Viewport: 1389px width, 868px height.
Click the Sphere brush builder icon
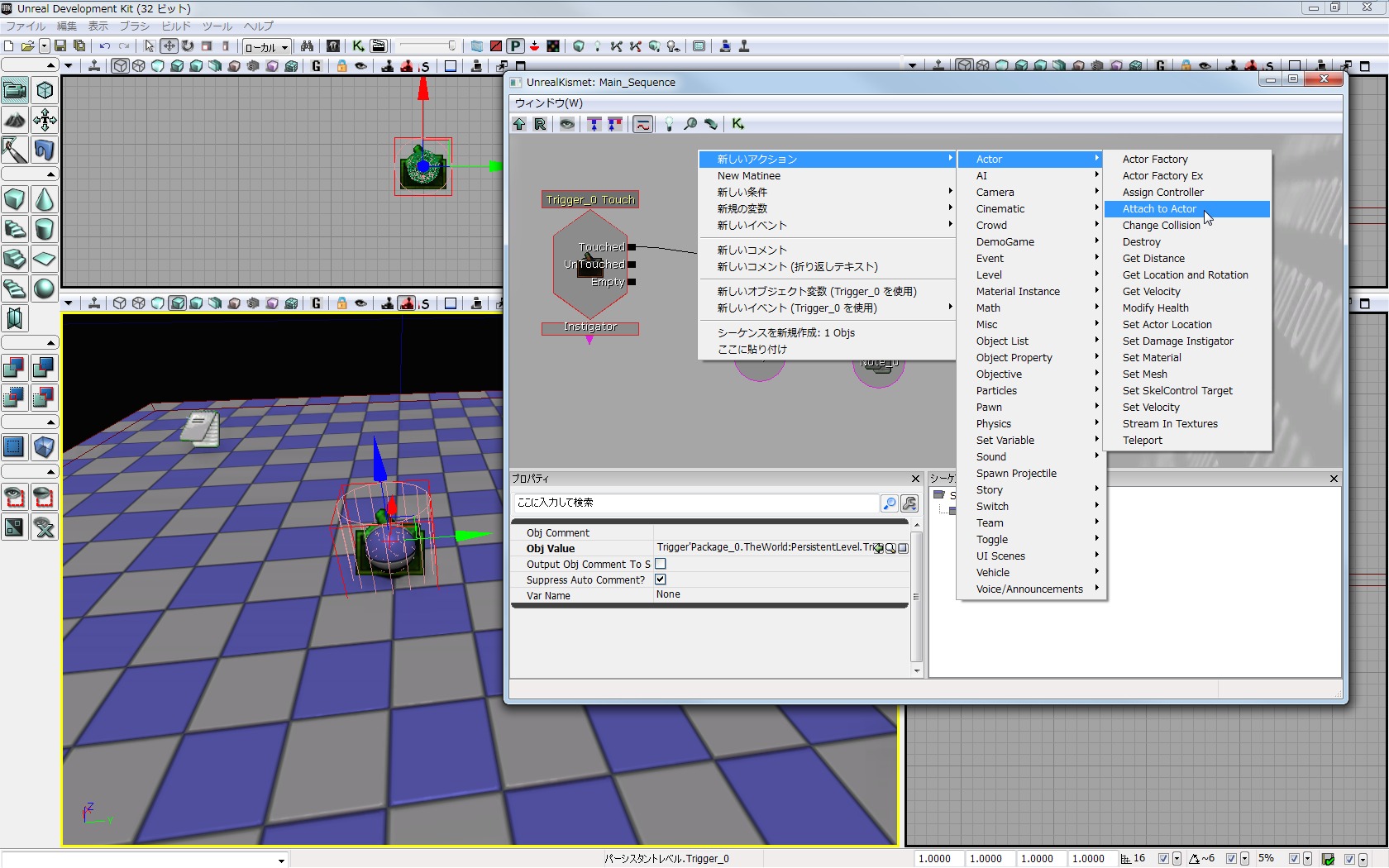point(45,289)
